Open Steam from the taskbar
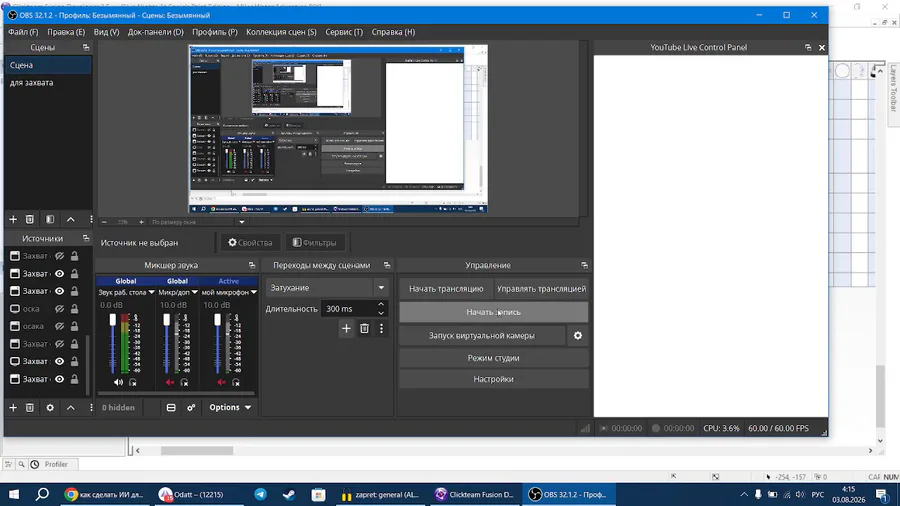900x506 pixels. [289, 494]
